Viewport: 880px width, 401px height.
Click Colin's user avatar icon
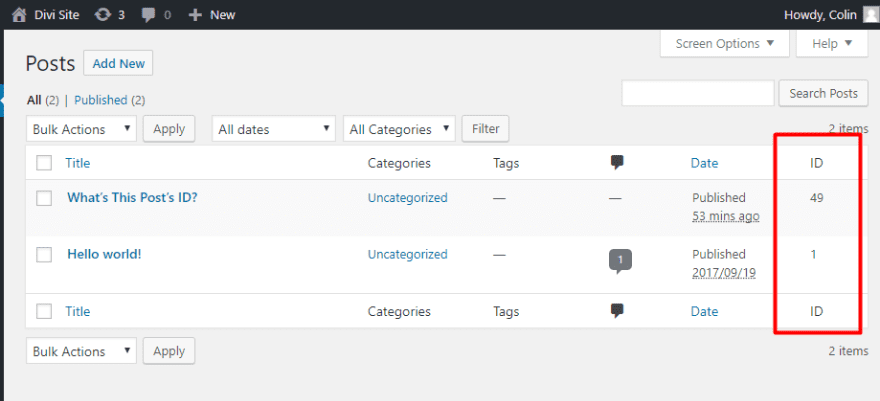point(870,15)
